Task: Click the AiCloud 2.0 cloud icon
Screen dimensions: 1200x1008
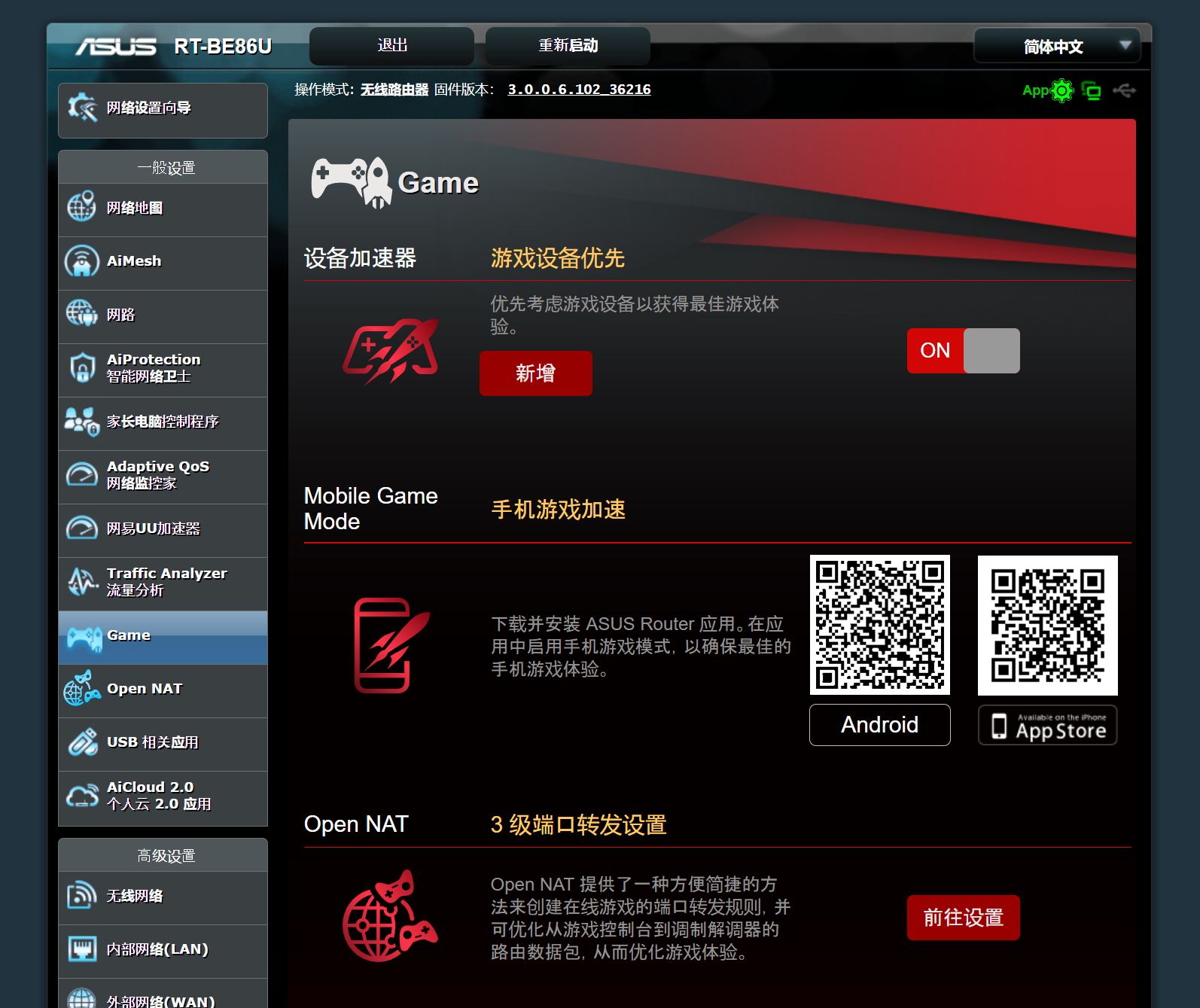Action: pyautogui.click(x=81, y=796)
